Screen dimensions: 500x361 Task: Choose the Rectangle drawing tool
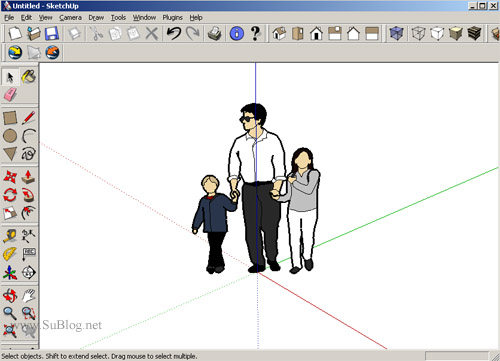(x=10, y=118)
